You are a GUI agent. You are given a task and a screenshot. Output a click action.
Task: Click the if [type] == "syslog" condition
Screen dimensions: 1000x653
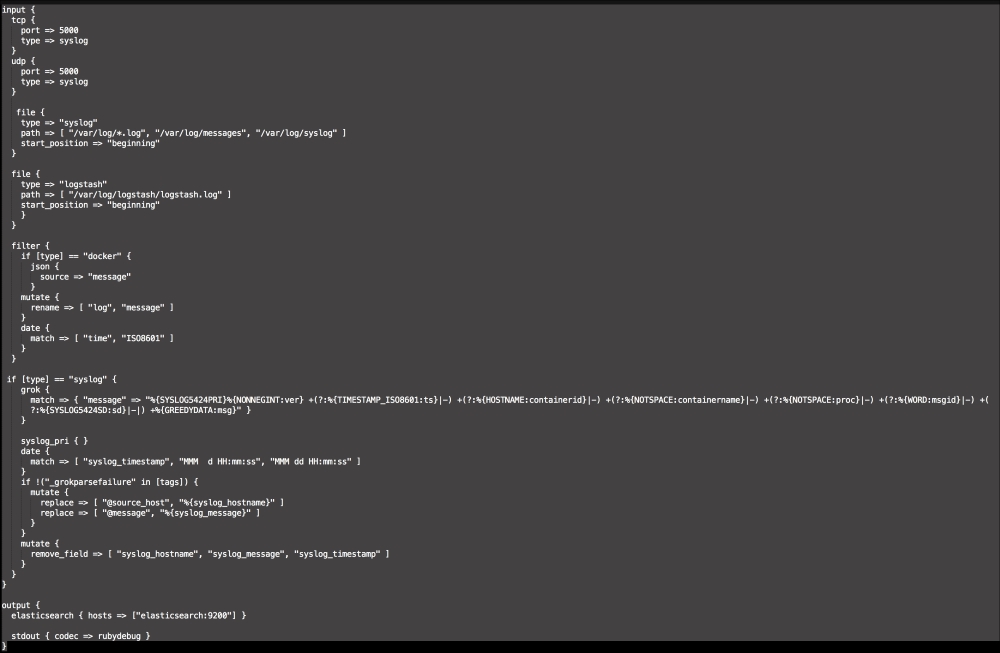pyautogui.click(x=63, y=380)
